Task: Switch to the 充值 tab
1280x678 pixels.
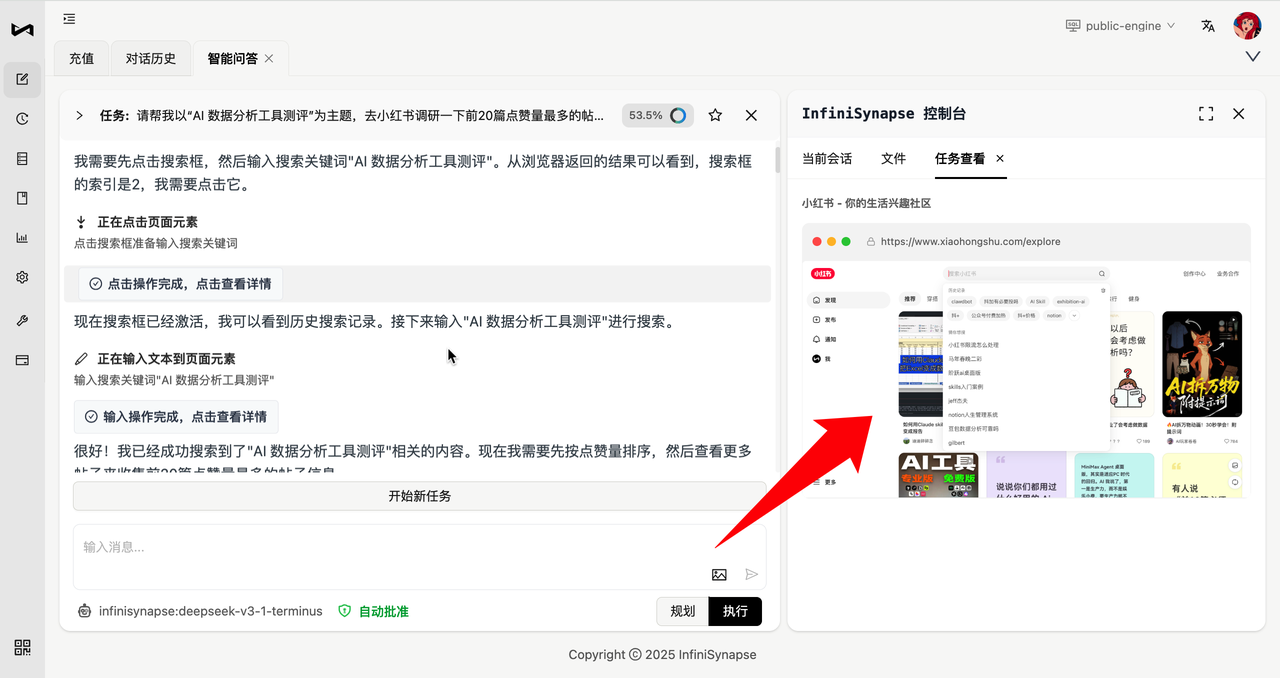Action: pyautogui.click(x=82, y=59)
